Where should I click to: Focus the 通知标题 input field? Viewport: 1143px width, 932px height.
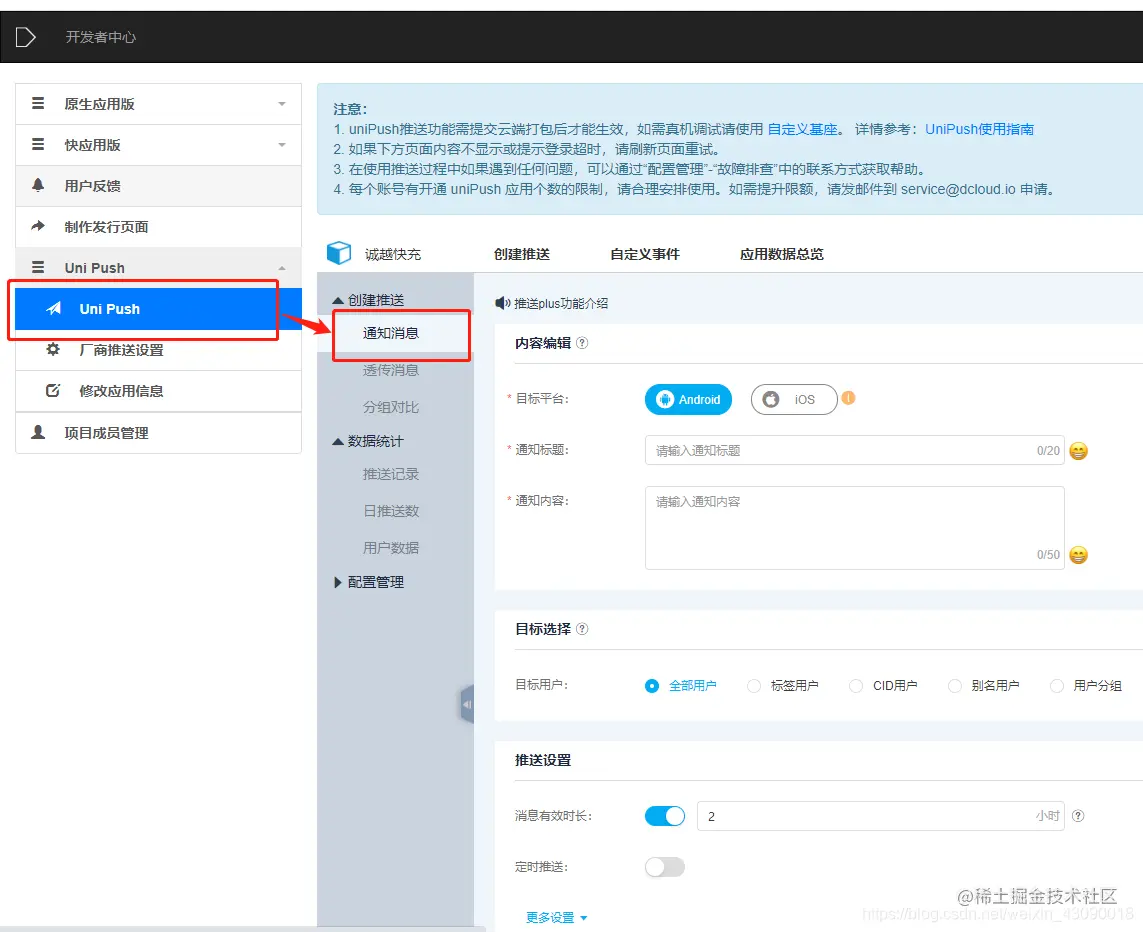[854, 450]
